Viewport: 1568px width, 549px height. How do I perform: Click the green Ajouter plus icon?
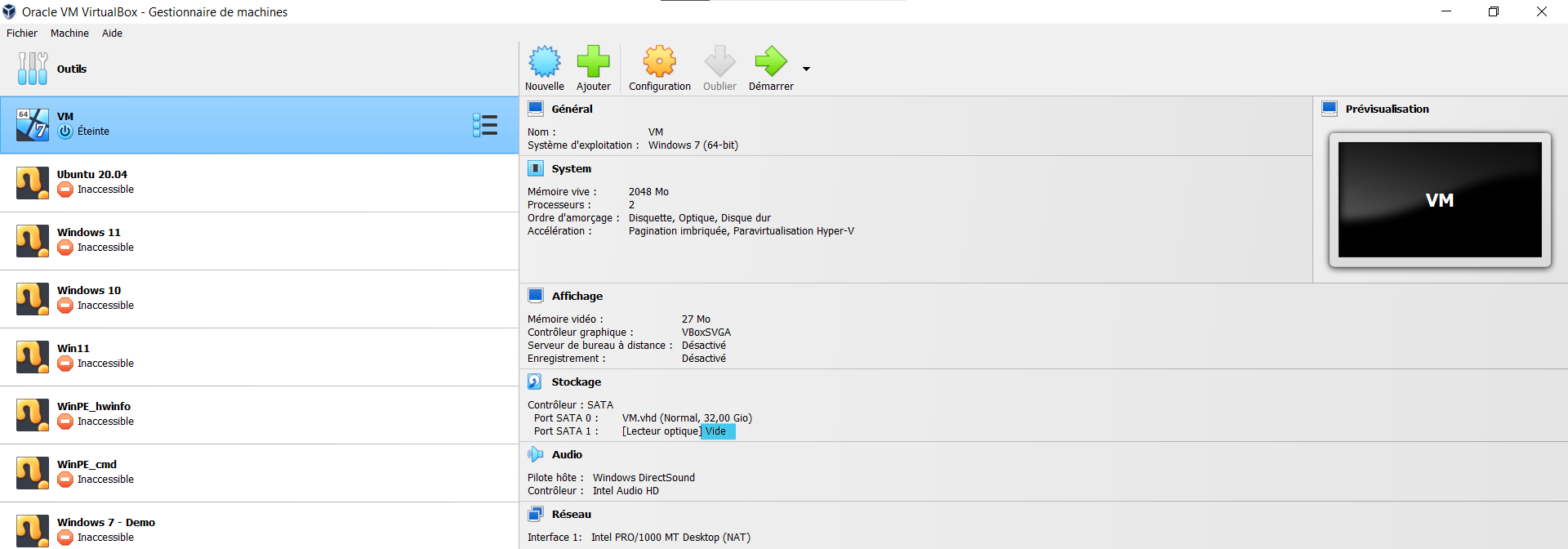(594, 62)
